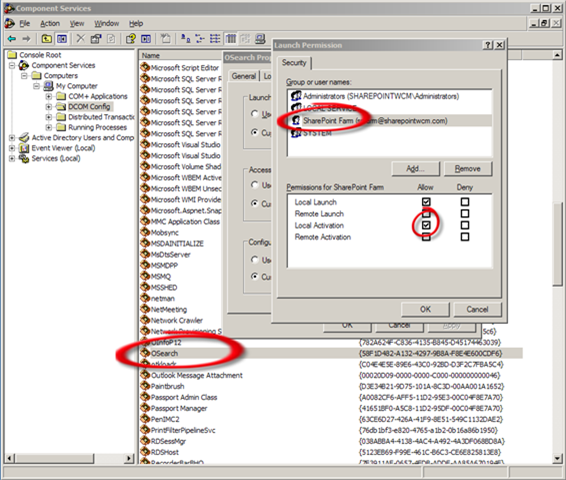
Task: Click the Export List toolbar icon
Action: [165, 39]
